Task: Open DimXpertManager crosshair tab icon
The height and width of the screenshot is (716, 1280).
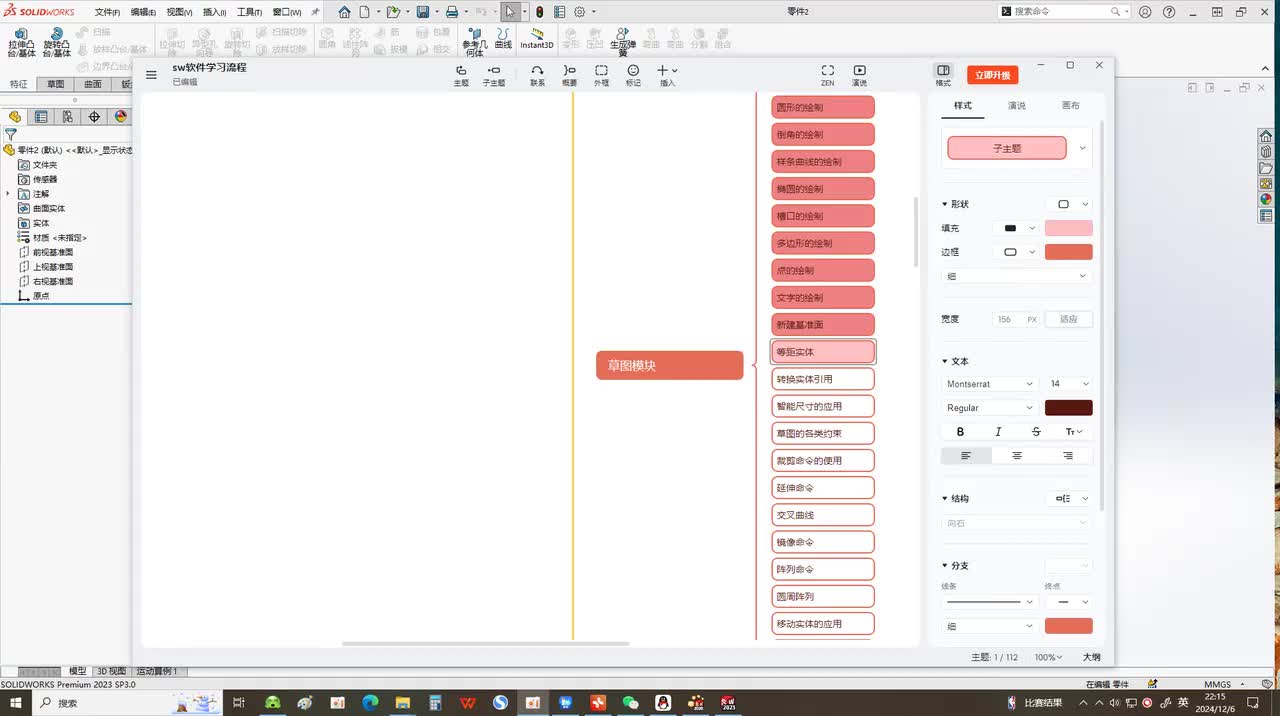Action: pyautogui.click(x=94, y=116)
